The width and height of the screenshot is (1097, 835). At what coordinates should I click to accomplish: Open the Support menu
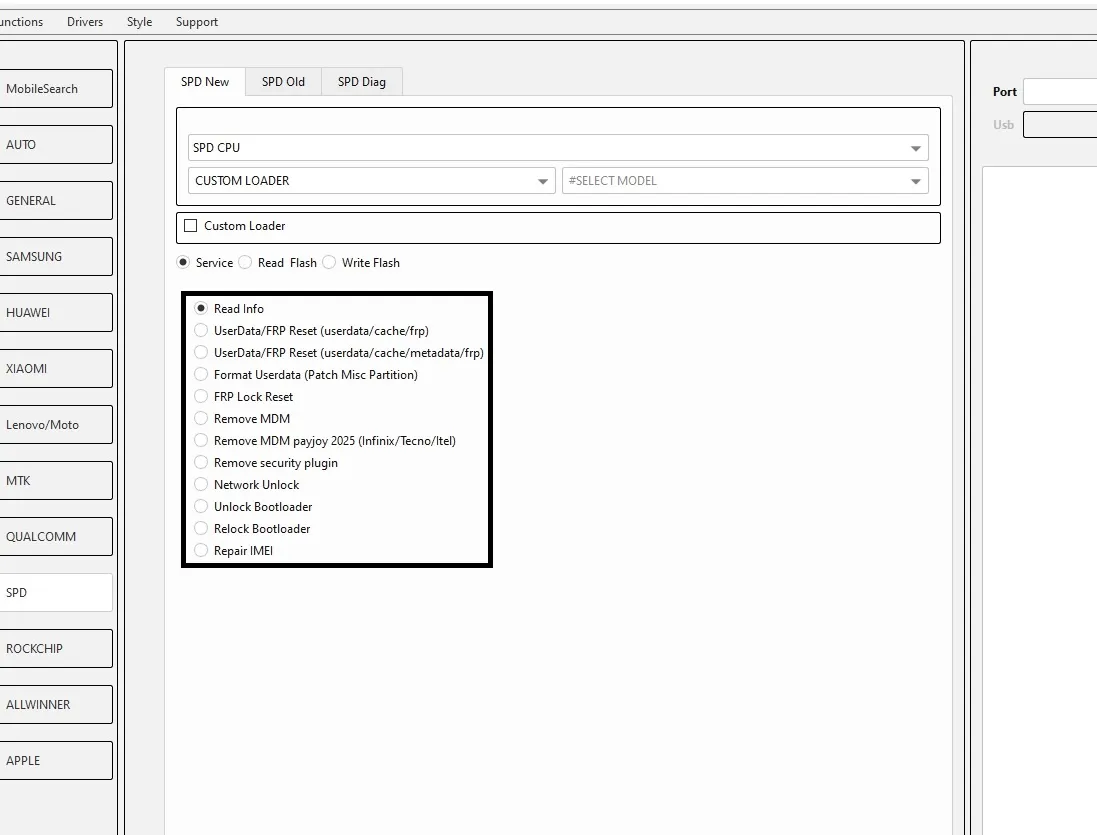(196, 22)
